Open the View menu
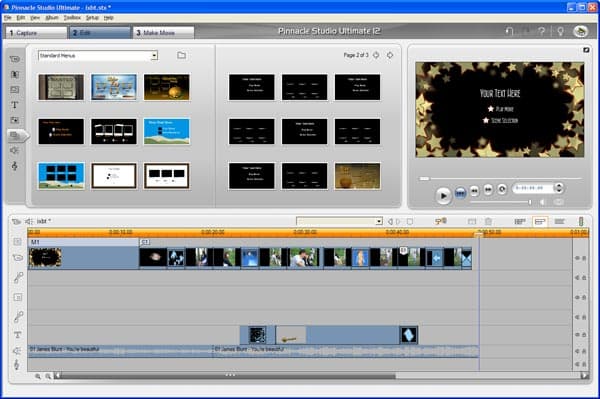Image resolution: width=600 pixels, height=399 pixels. (35, 18)
